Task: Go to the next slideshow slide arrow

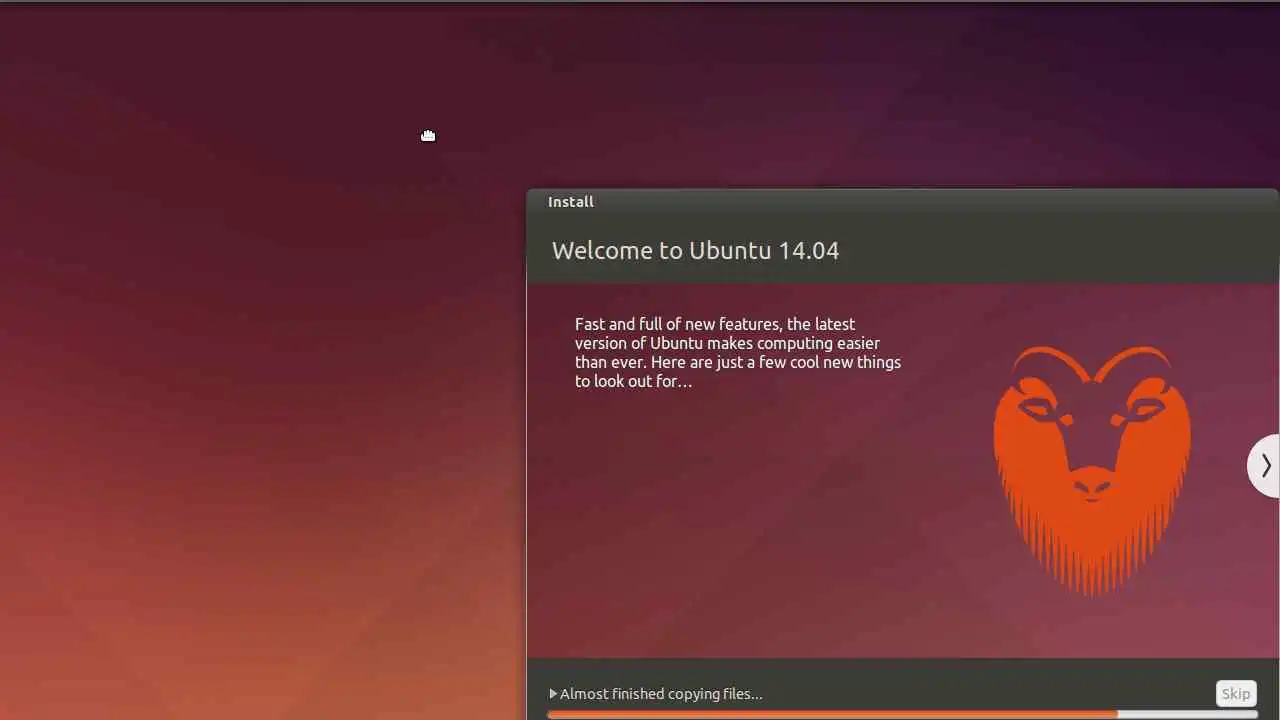Action: [x=1265, y=465]
